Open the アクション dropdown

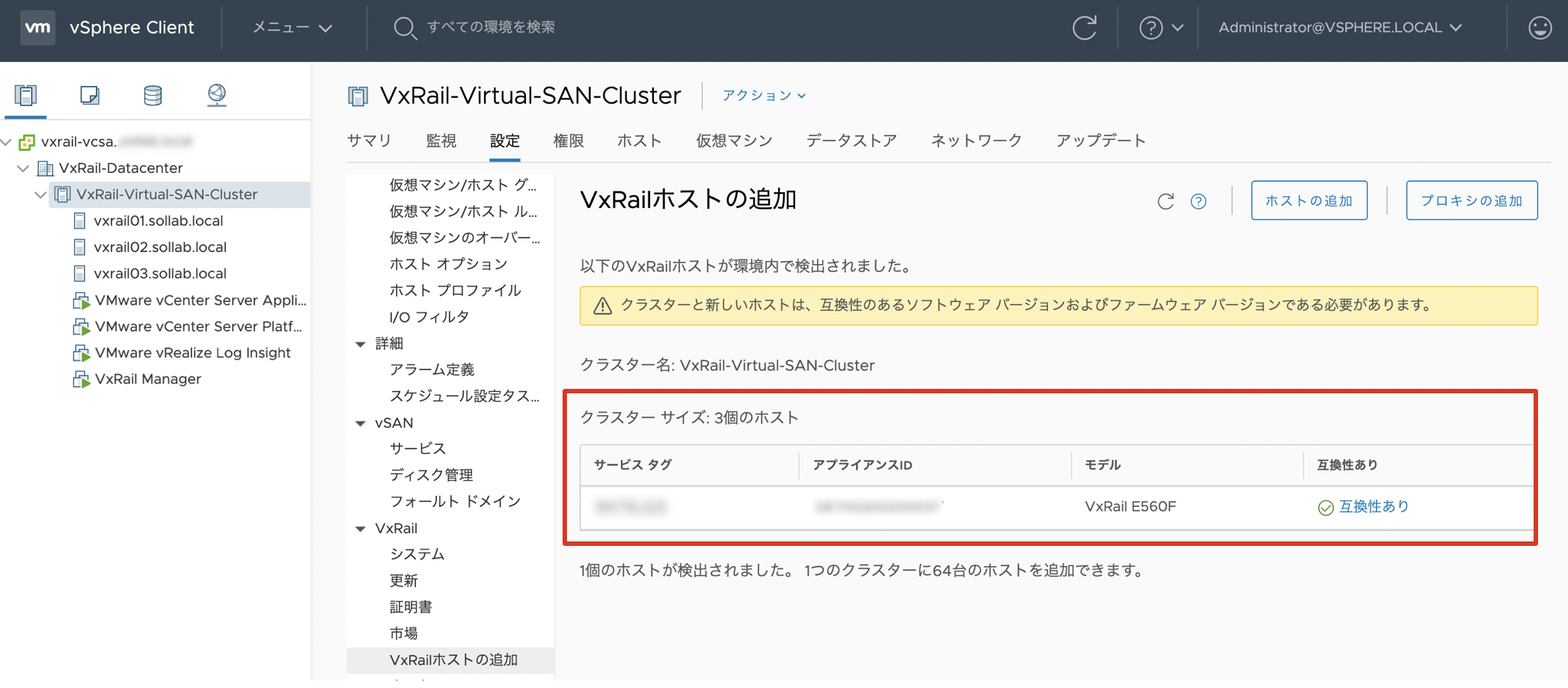tap(764, 96)
